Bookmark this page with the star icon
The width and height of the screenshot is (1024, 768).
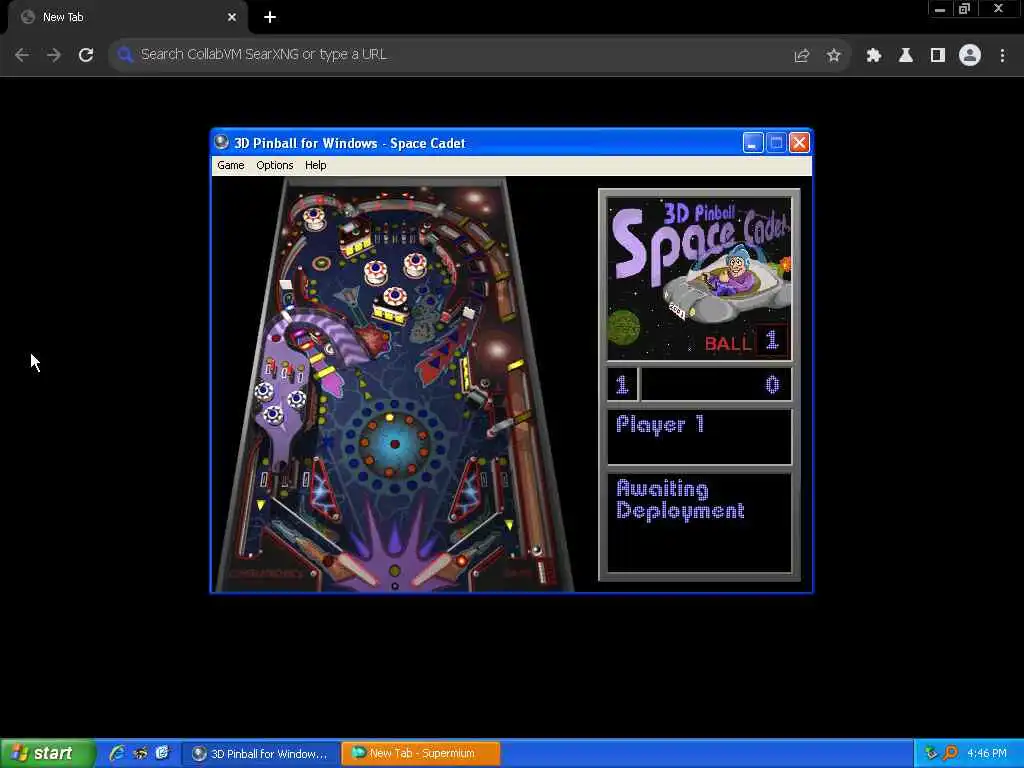833,56
